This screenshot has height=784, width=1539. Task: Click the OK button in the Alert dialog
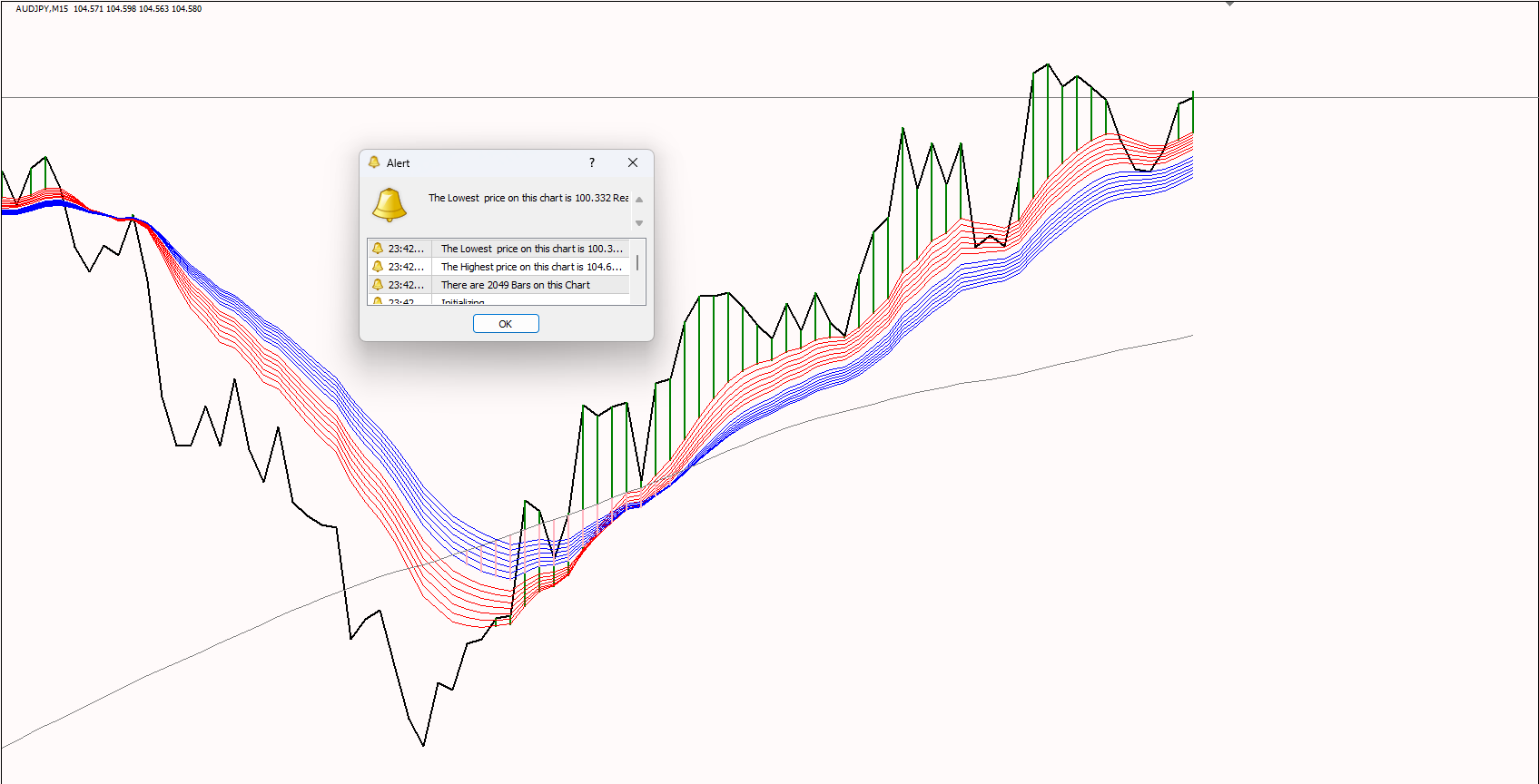click(x=506, y=324)
